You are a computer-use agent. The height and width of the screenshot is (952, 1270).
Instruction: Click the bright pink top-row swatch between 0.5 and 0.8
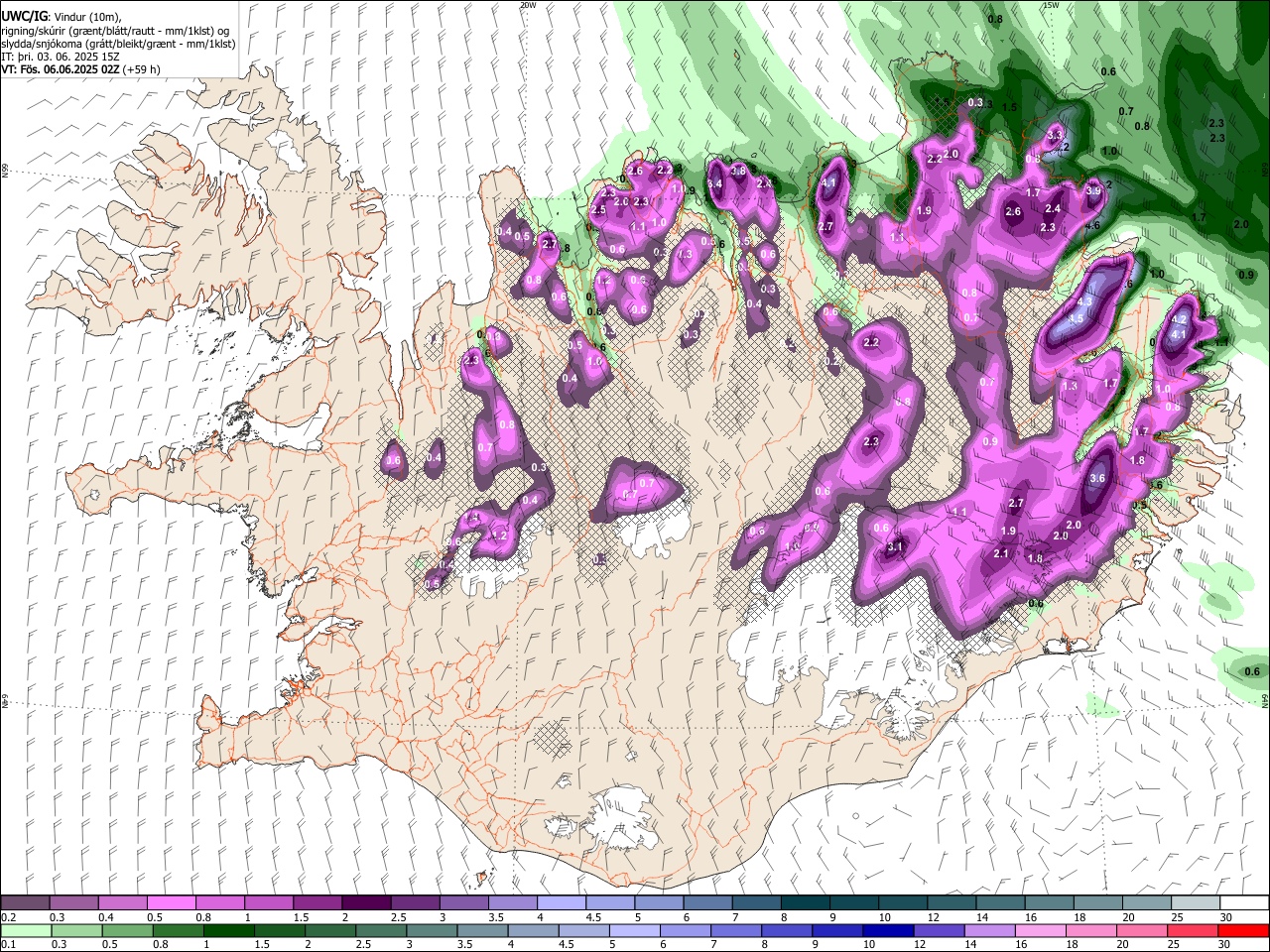172,903
